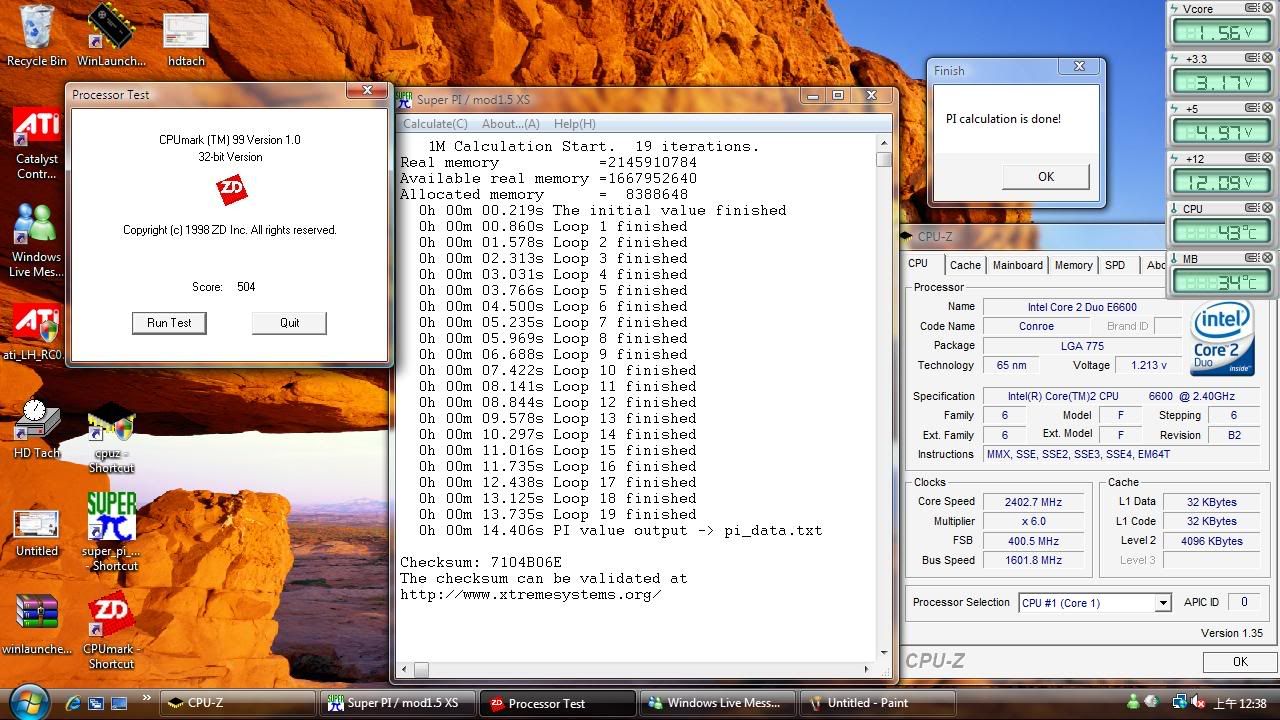Switch to the CPU-Z taskbar button
The height and width of the screenshot is (720, 1280).
[237, 703]
